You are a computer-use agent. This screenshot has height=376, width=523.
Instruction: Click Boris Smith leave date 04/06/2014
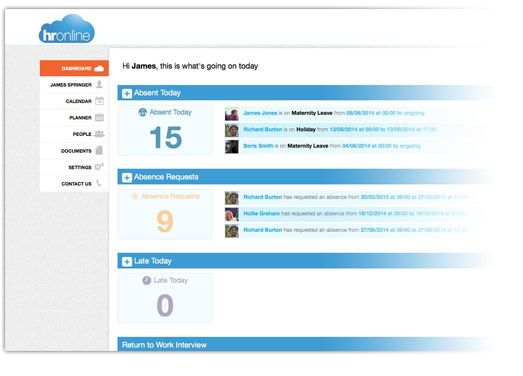pos(357,146)
